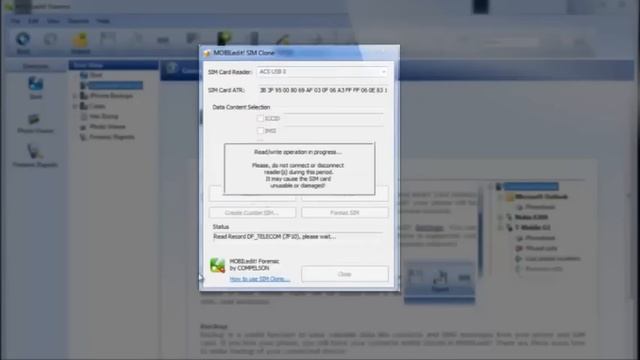
Task: Toggle the ICCID checkbox
Action: point(260,118)
